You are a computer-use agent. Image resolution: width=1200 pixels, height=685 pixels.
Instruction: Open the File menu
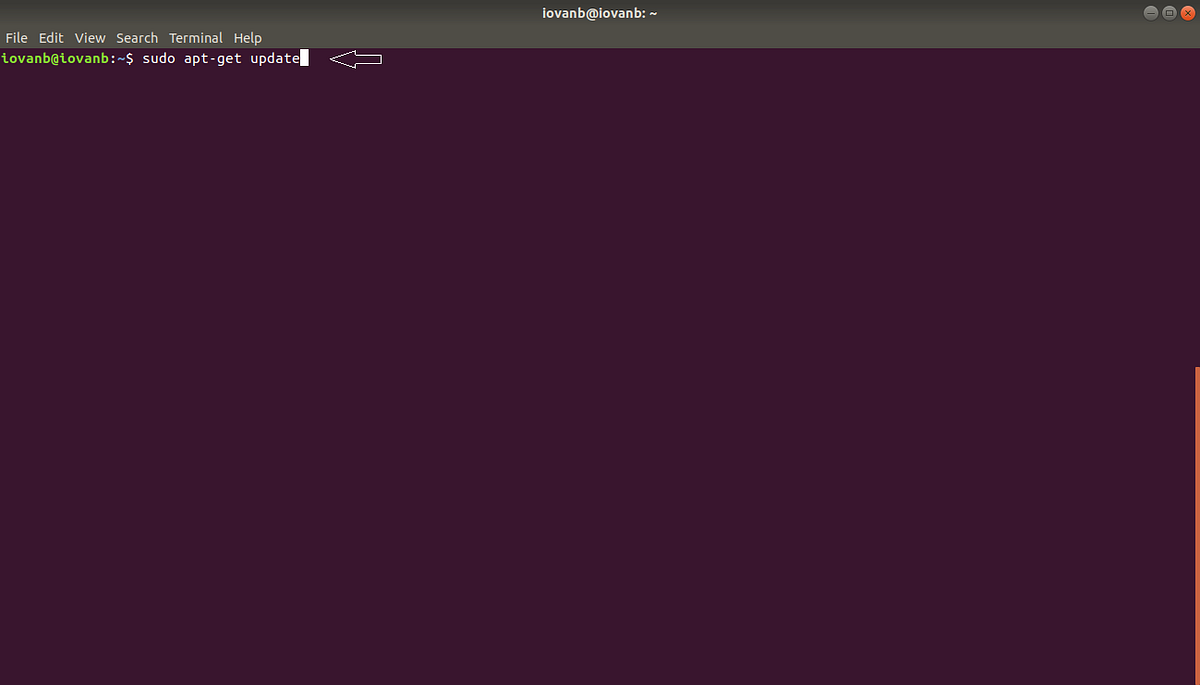(x=16, y=37)
